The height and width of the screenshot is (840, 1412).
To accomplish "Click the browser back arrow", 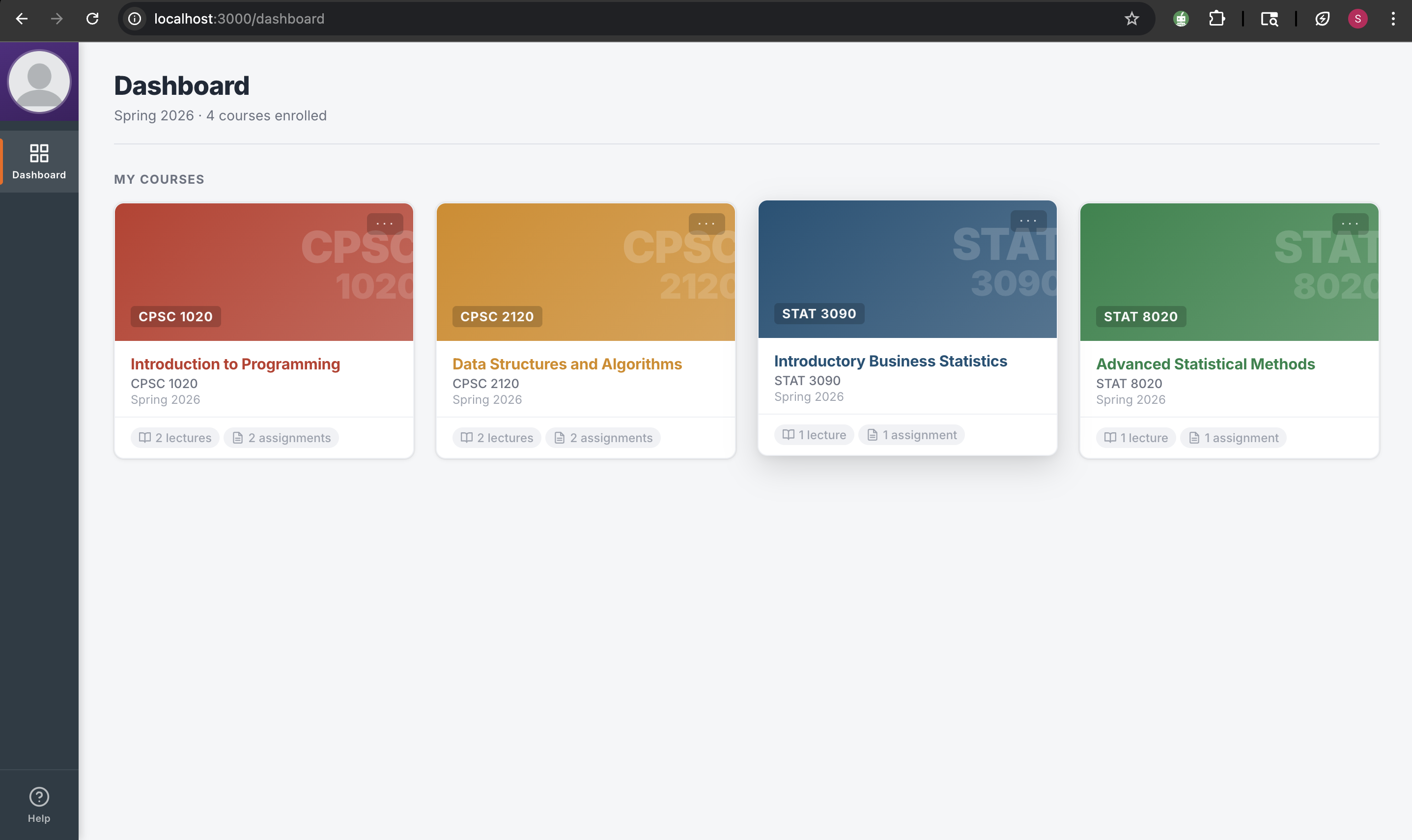I will pyautogui.click(x=22, y=19).
